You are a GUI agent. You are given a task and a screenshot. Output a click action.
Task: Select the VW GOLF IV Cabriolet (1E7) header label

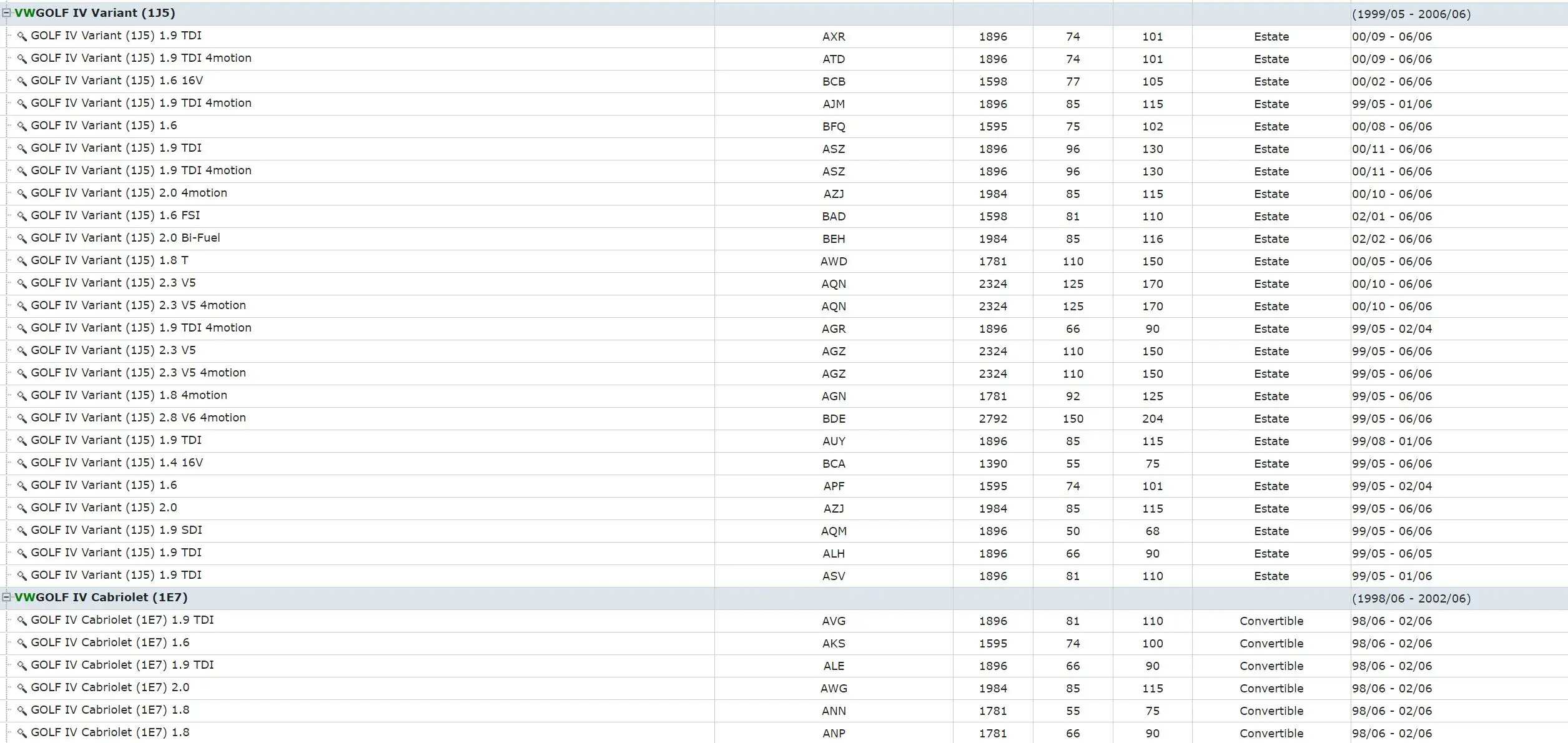coord(101,598)
